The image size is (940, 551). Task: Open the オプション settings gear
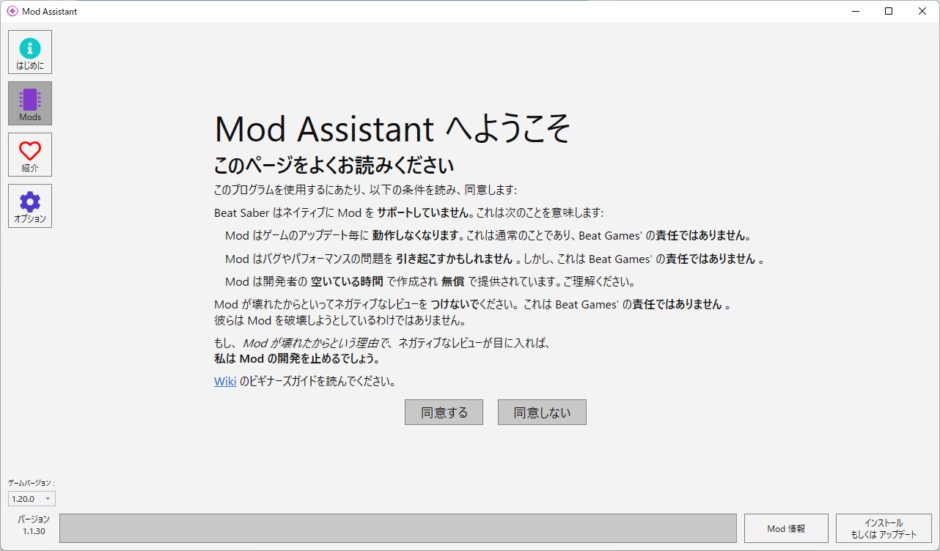pyautogui.click(x=30, y=206)
